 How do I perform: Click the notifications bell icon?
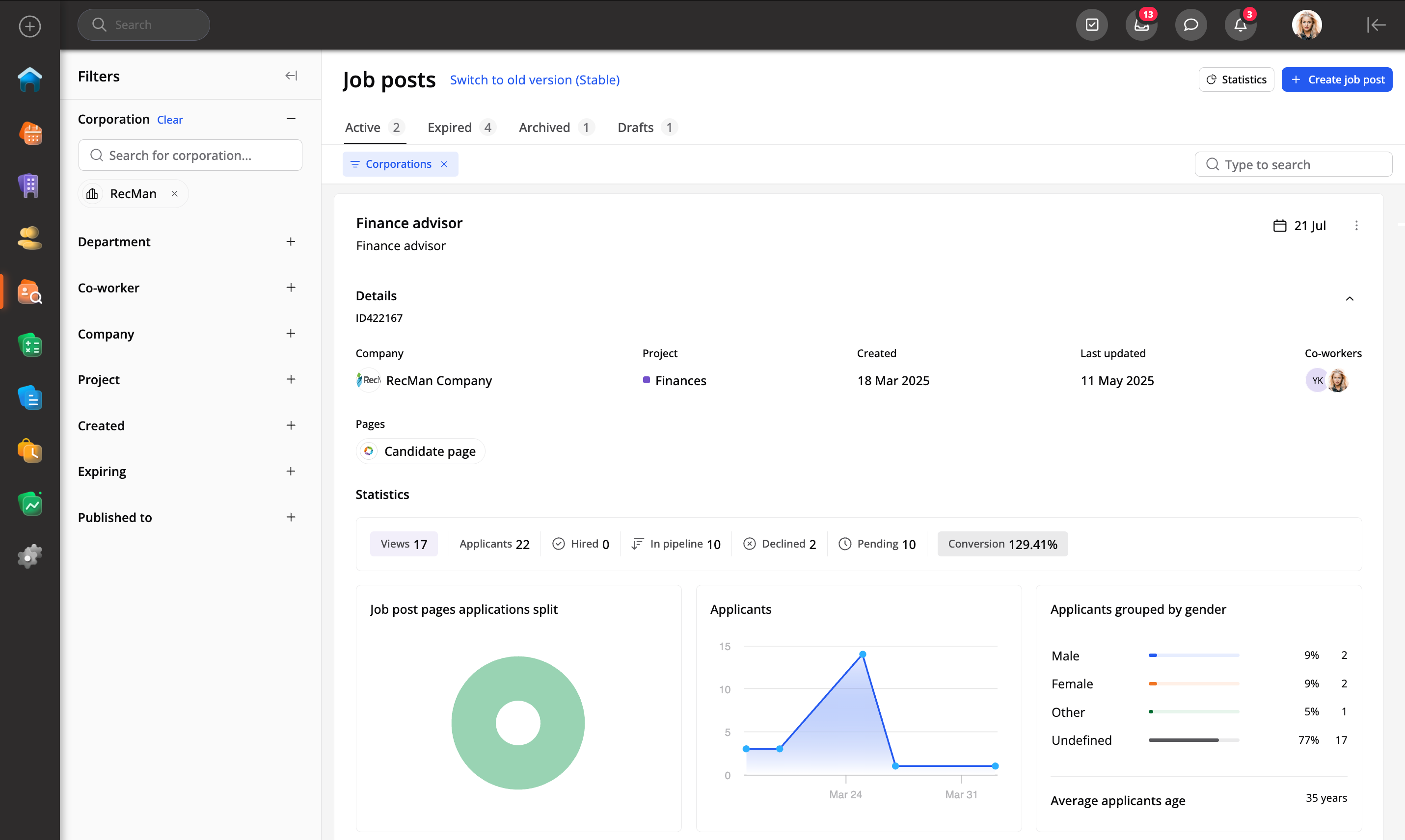(x=1240, y=25)
